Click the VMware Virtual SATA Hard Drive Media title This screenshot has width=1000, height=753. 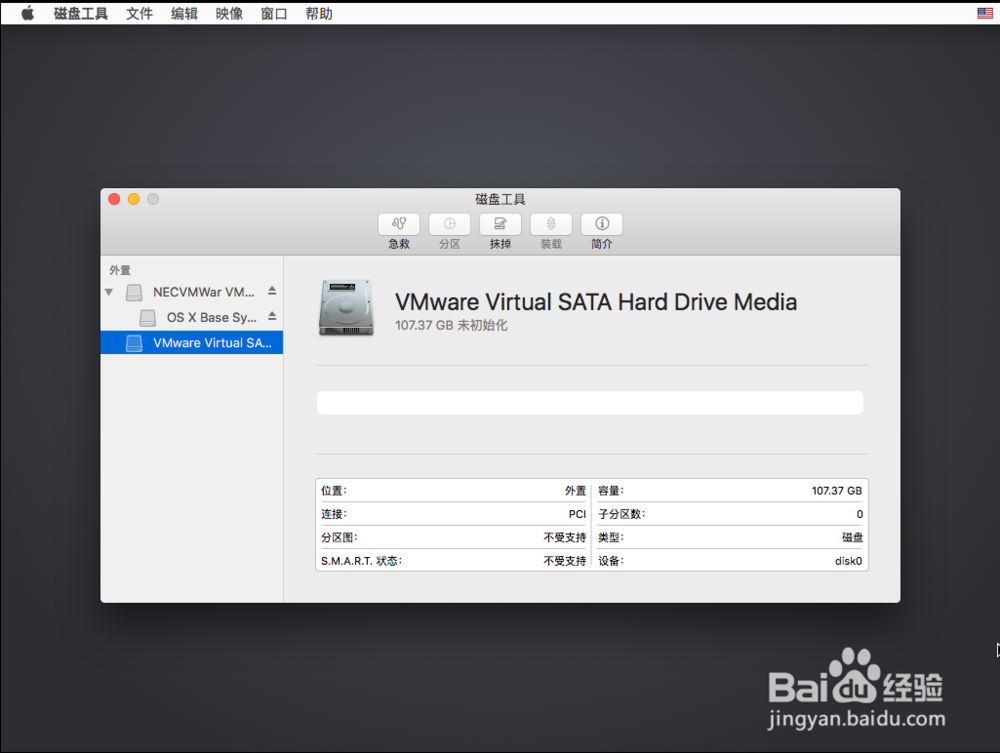[596, 302]
